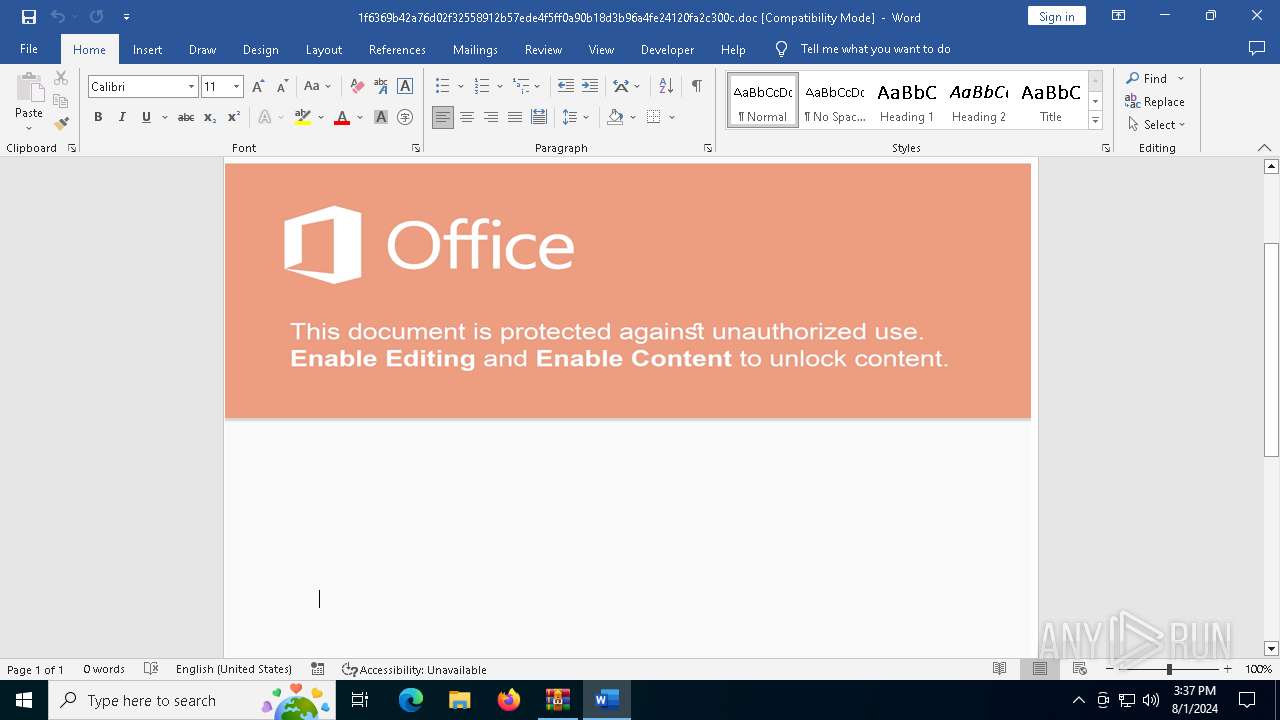Click the Sign in button
The image size is (1280, 720).
click(1056, 16)
